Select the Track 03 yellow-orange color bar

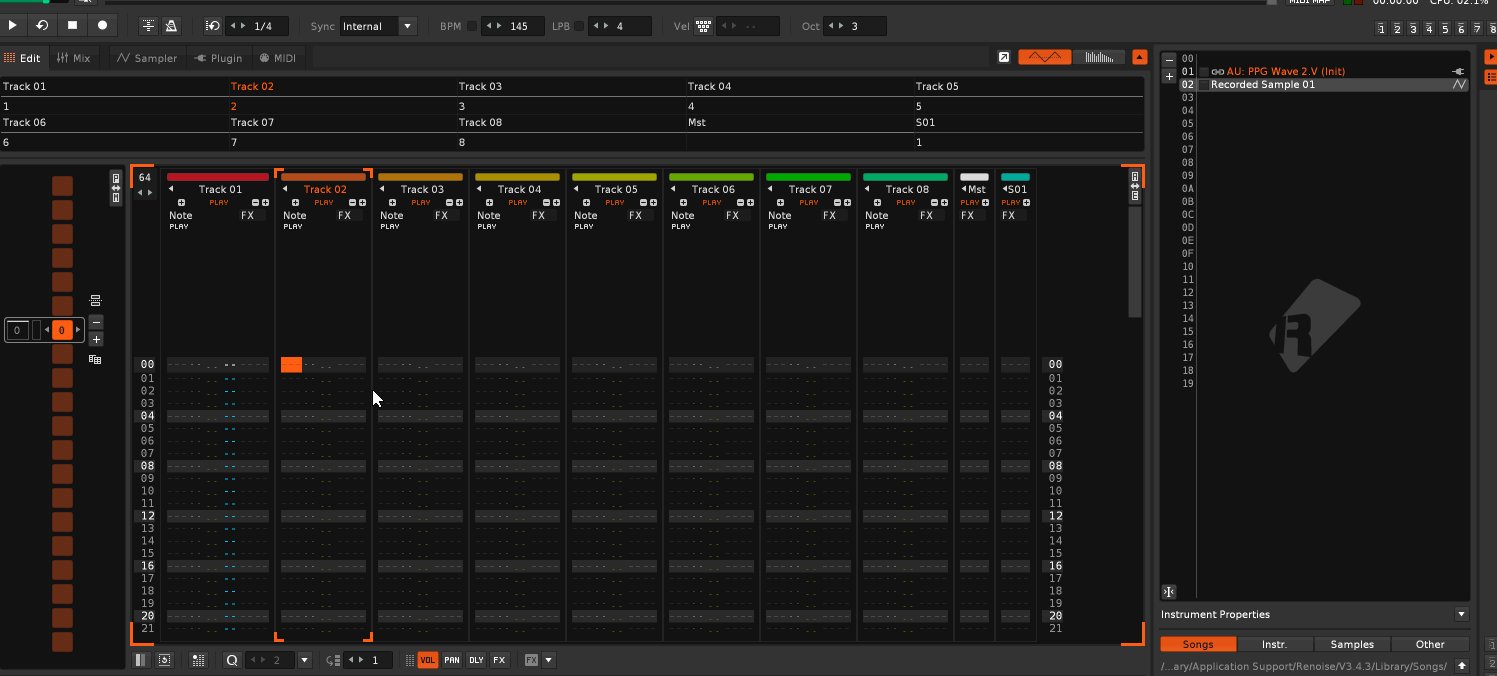pyautogui.click(x=420, y=177)
